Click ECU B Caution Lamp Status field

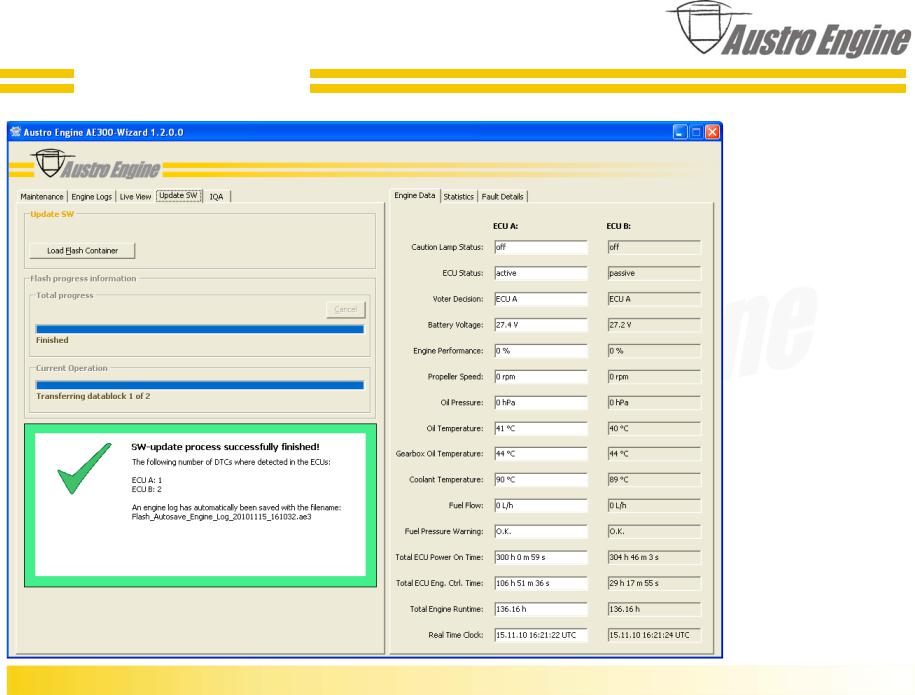click(654, 247)
